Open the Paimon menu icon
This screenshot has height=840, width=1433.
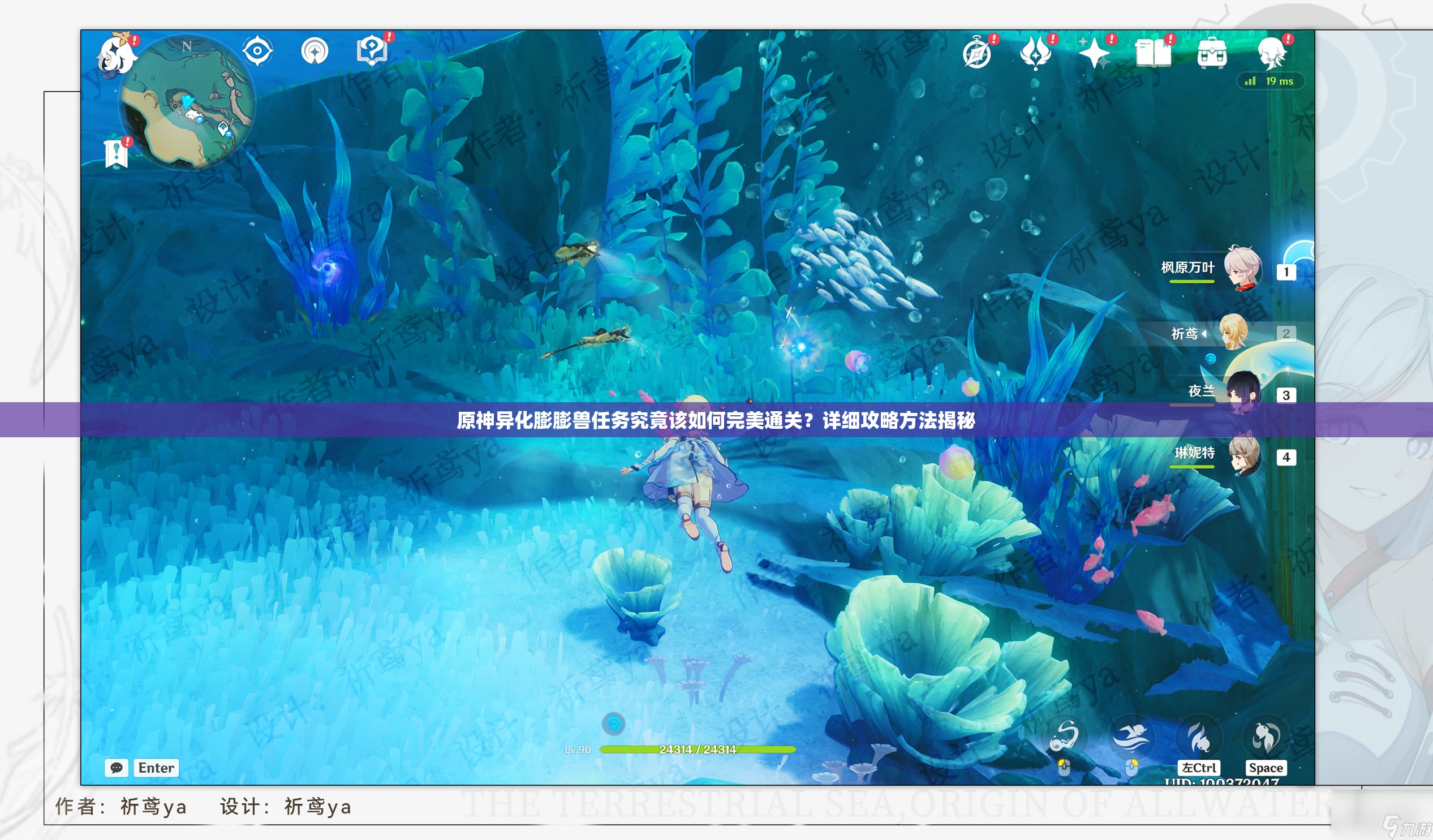117,55
